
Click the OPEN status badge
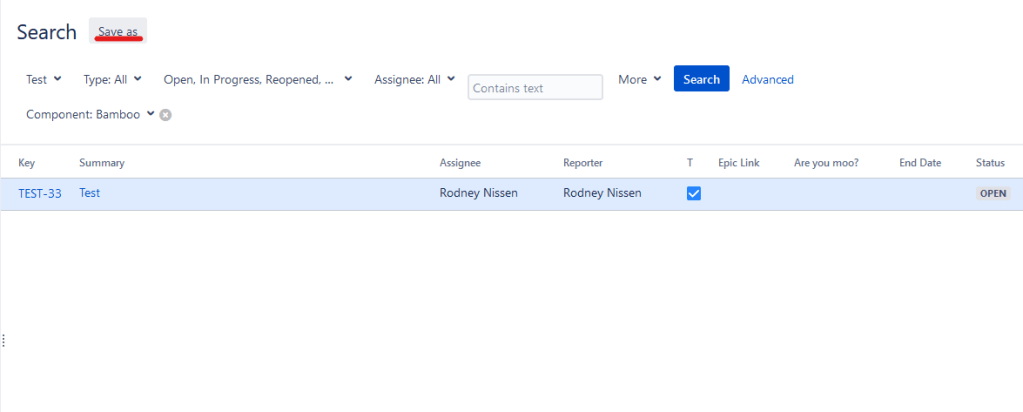tap(992, 194)
